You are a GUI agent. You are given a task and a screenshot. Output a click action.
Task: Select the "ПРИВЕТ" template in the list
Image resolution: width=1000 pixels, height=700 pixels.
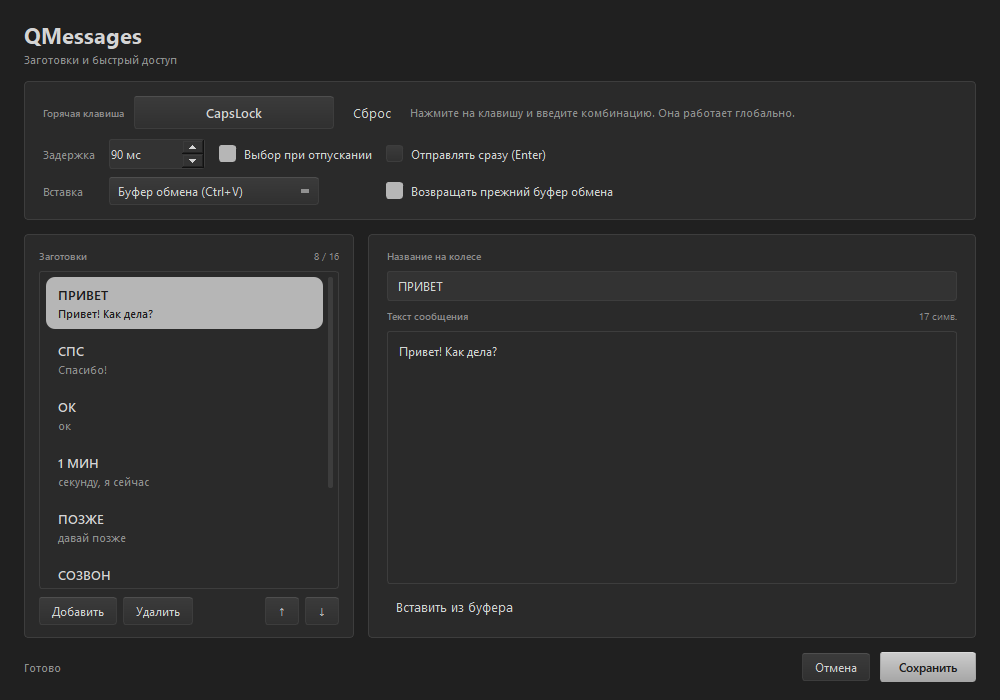[184, 303]
